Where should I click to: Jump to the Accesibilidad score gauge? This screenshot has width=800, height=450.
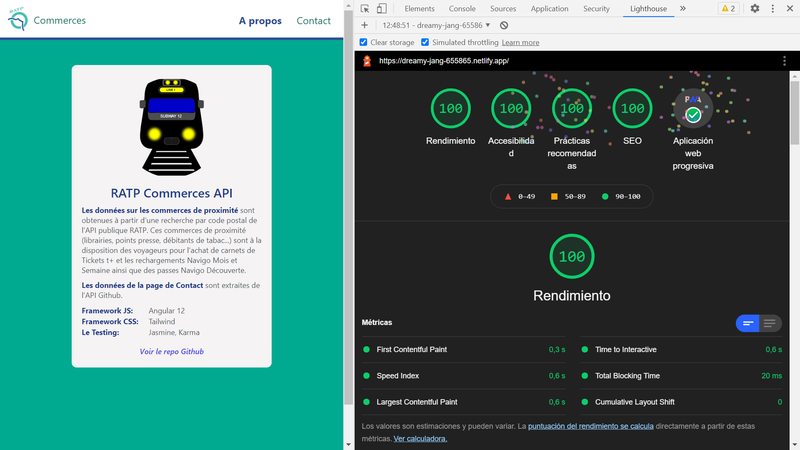click(511, 108)
